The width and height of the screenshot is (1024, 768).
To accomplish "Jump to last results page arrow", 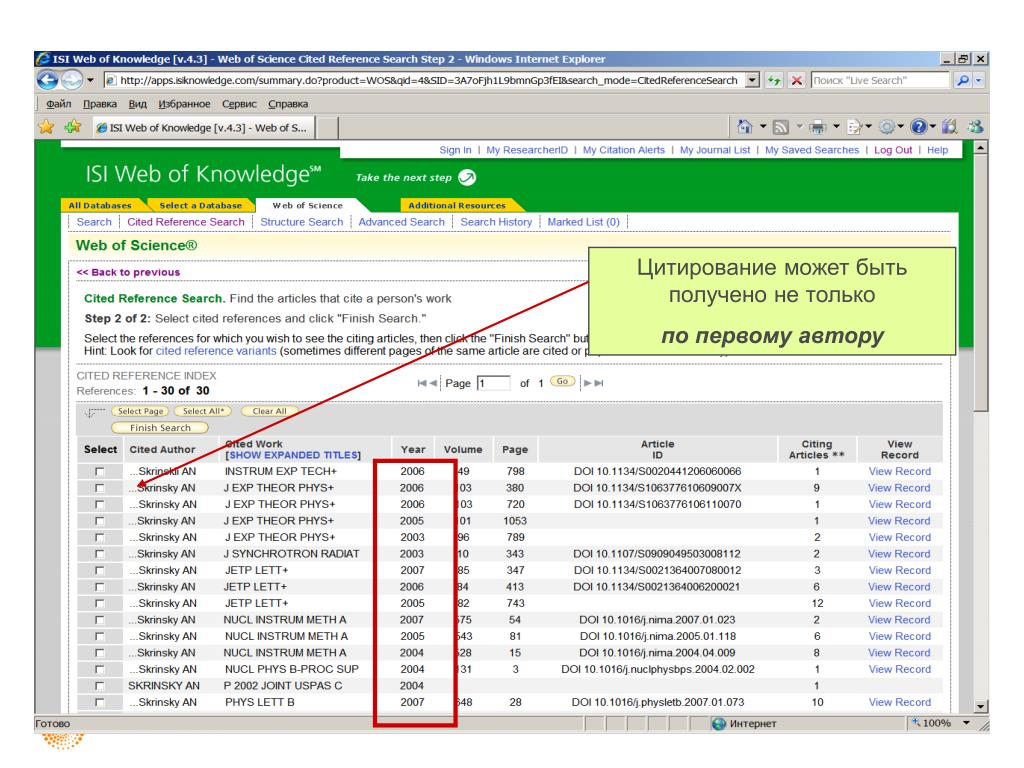I will [x=599, y=383].
